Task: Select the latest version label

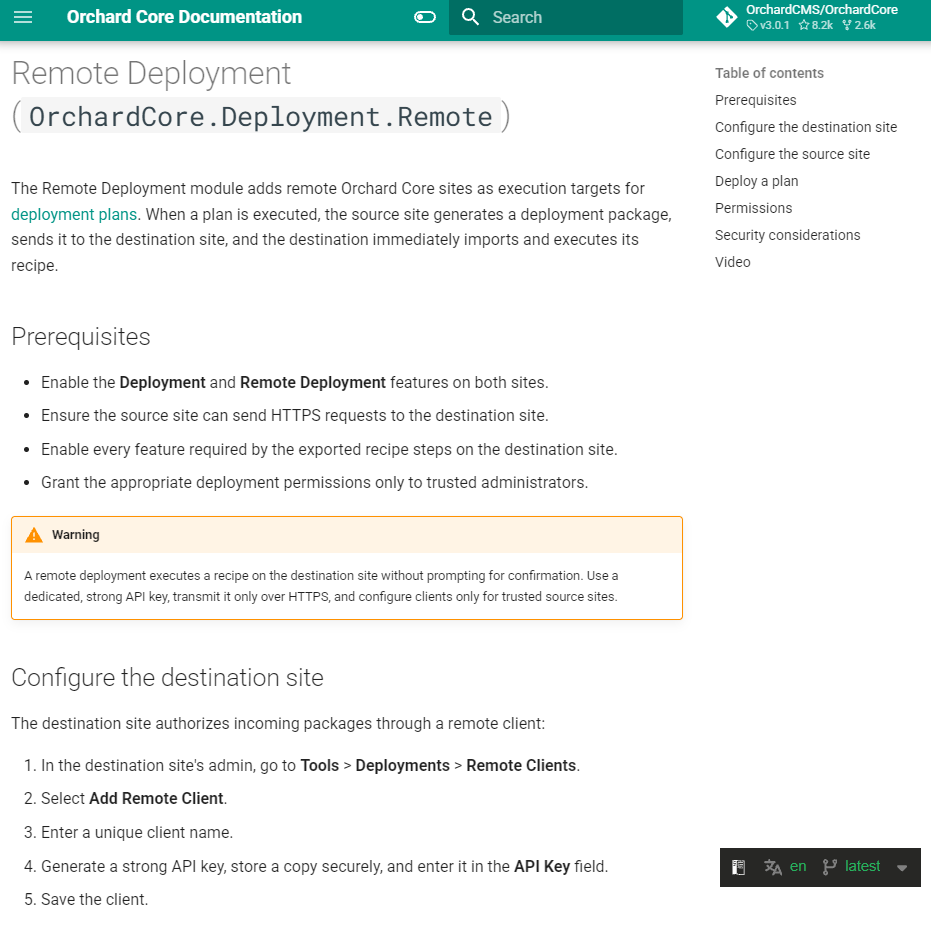Action: [x=862, y=867]
